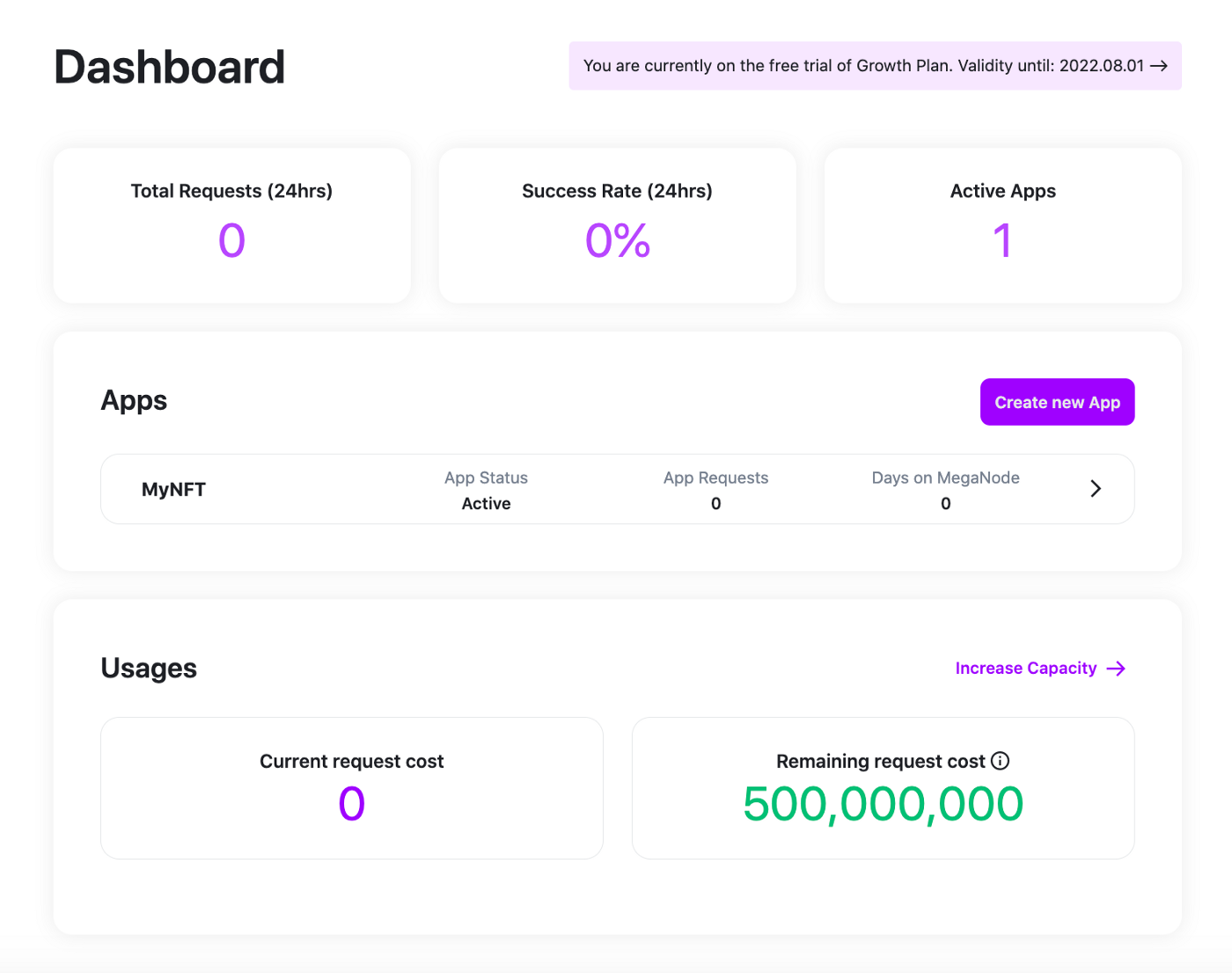The height and width of the screenshot is (973, 1232).
Task: Click the arrow icon in the free trial banner
Action: click(x=1159, y=66)
